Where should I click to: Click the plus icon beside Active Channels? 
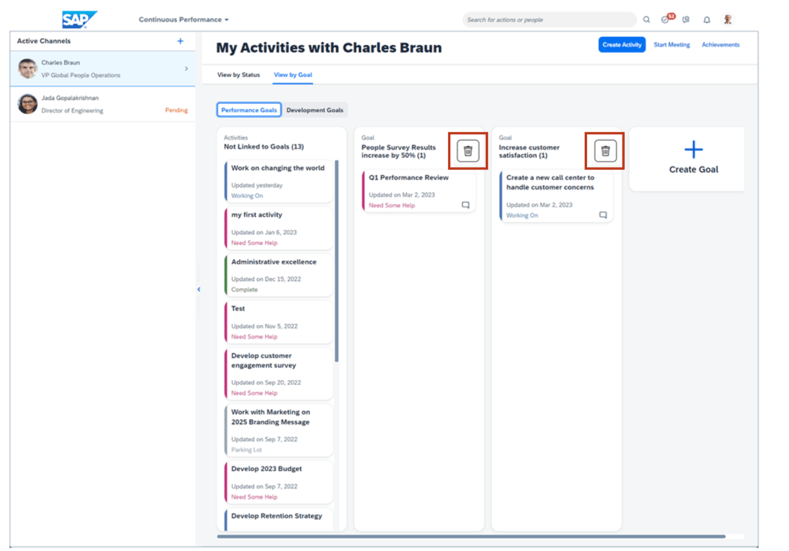[x=180, y=41]
